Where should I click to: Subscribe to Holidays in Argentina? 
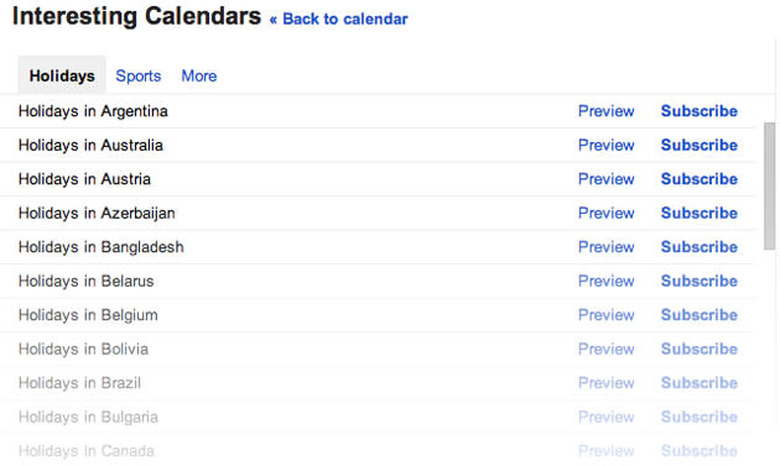coord(699,111)
